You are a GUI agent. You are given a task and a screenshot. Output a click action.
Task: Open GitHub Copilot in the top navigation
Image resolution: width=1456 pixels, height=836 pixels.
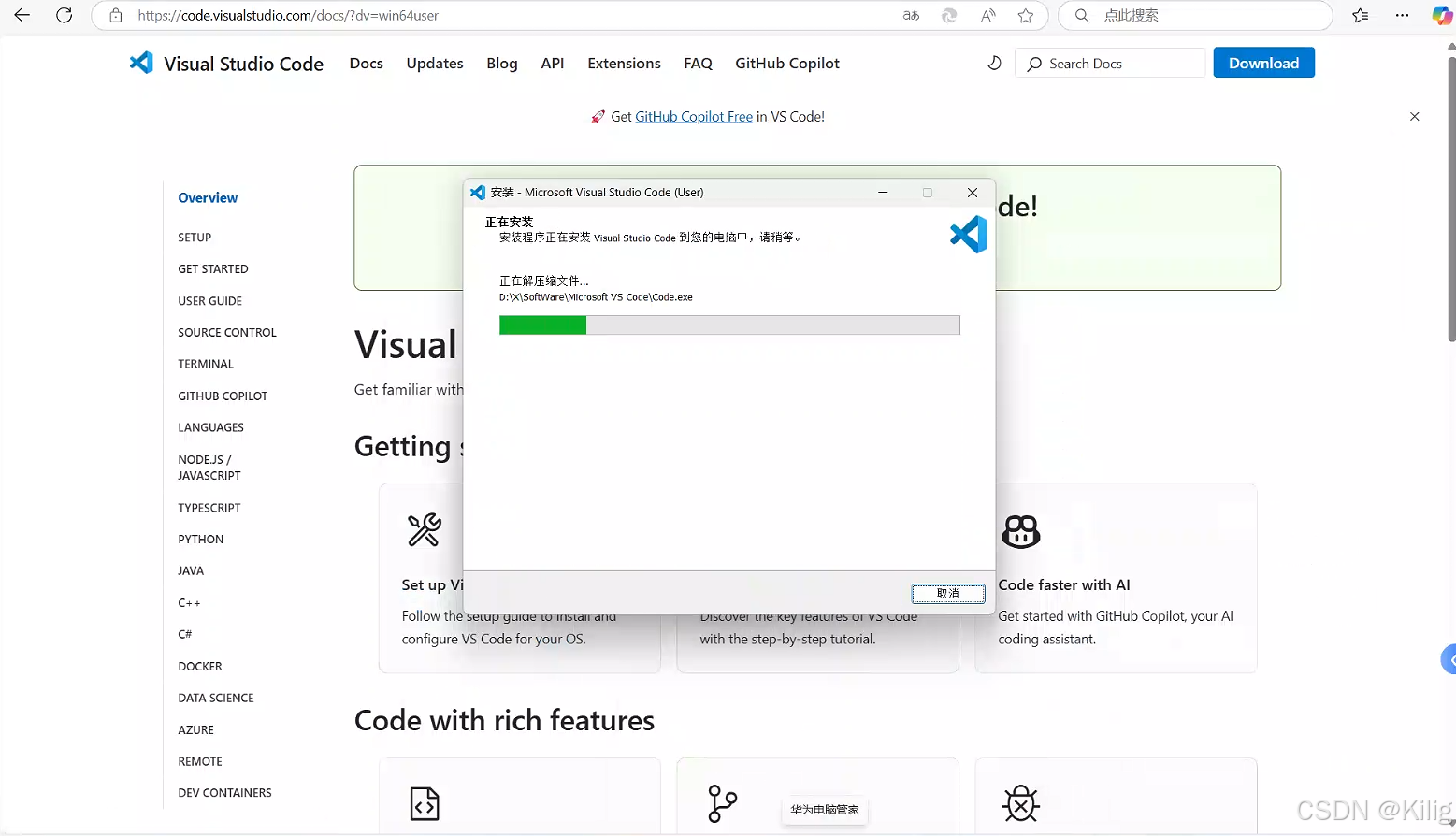[x=787, y=63]
